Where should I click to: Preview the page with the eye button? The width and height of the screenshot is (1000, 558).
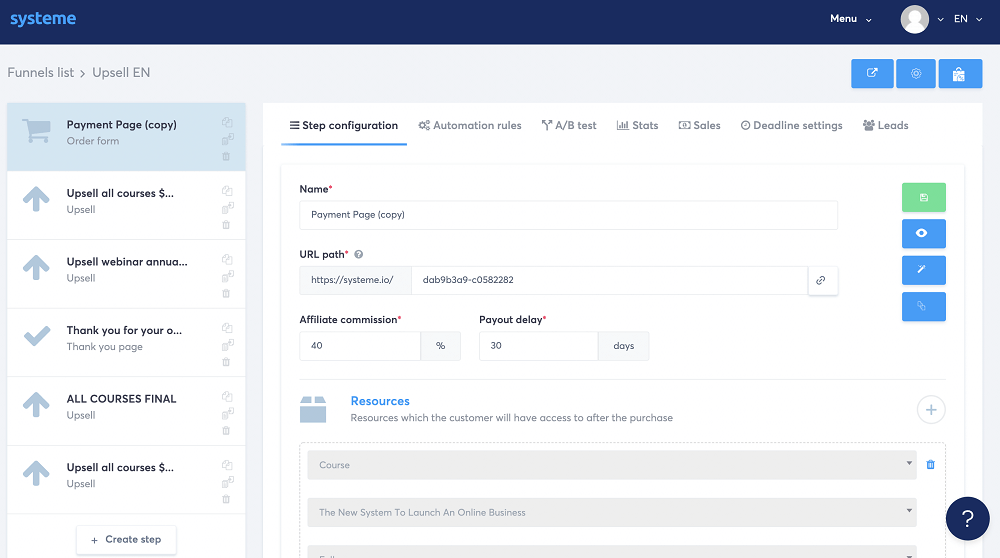(923, 233)
